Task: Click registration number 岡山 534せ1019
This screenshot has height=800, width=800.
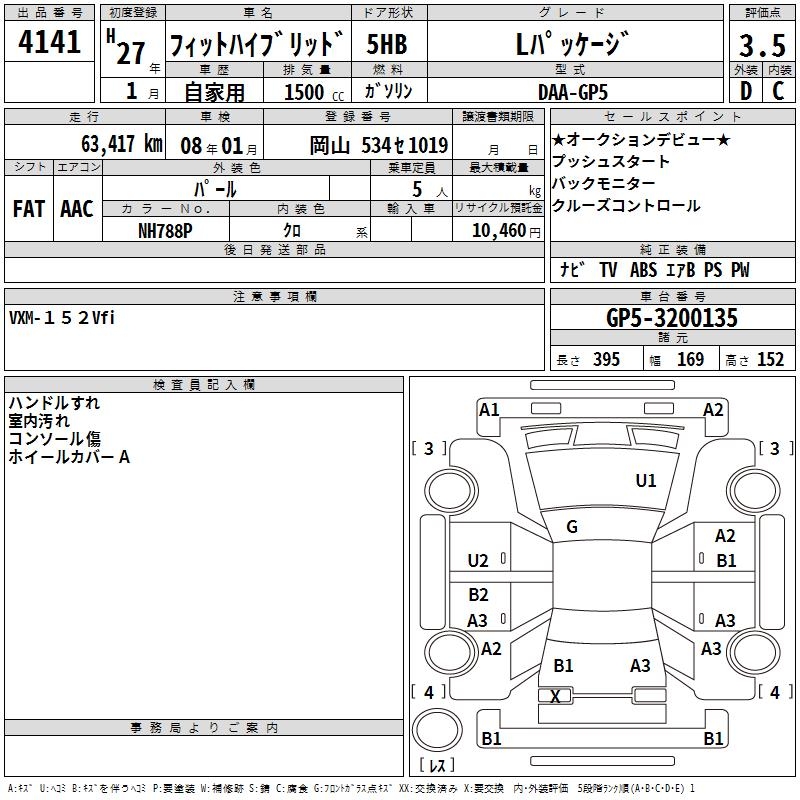Action: point(379,146)
